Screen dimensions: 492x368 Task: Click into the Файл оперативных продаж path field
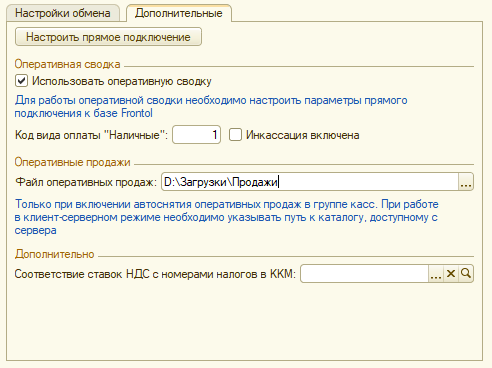tap(310, 182)
